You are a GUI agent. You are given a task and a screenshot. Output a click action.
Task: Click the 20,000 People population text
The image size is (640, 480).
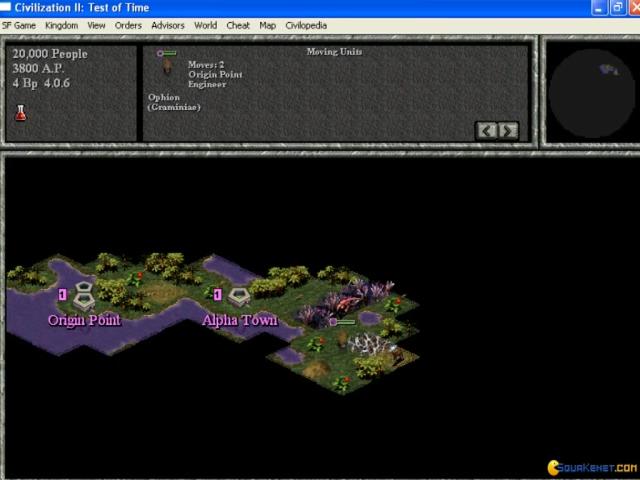(50, 54)
